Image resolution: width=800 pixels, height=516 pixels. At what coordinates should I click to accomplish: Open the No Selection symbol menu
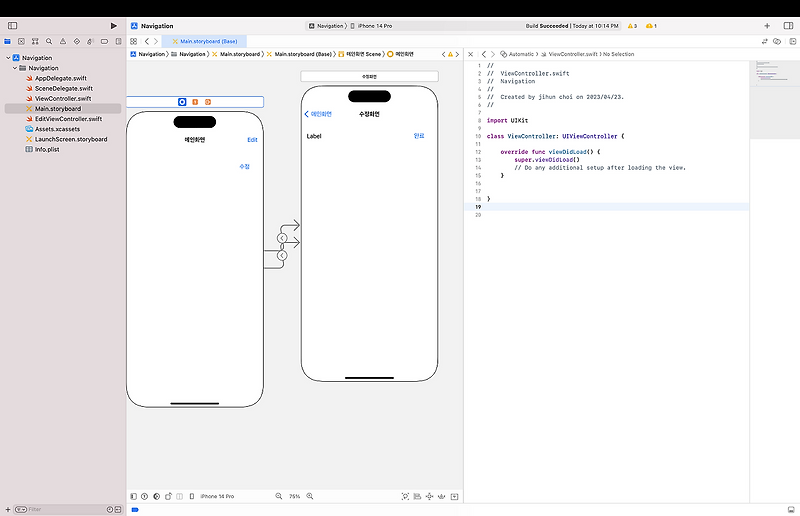618,54
